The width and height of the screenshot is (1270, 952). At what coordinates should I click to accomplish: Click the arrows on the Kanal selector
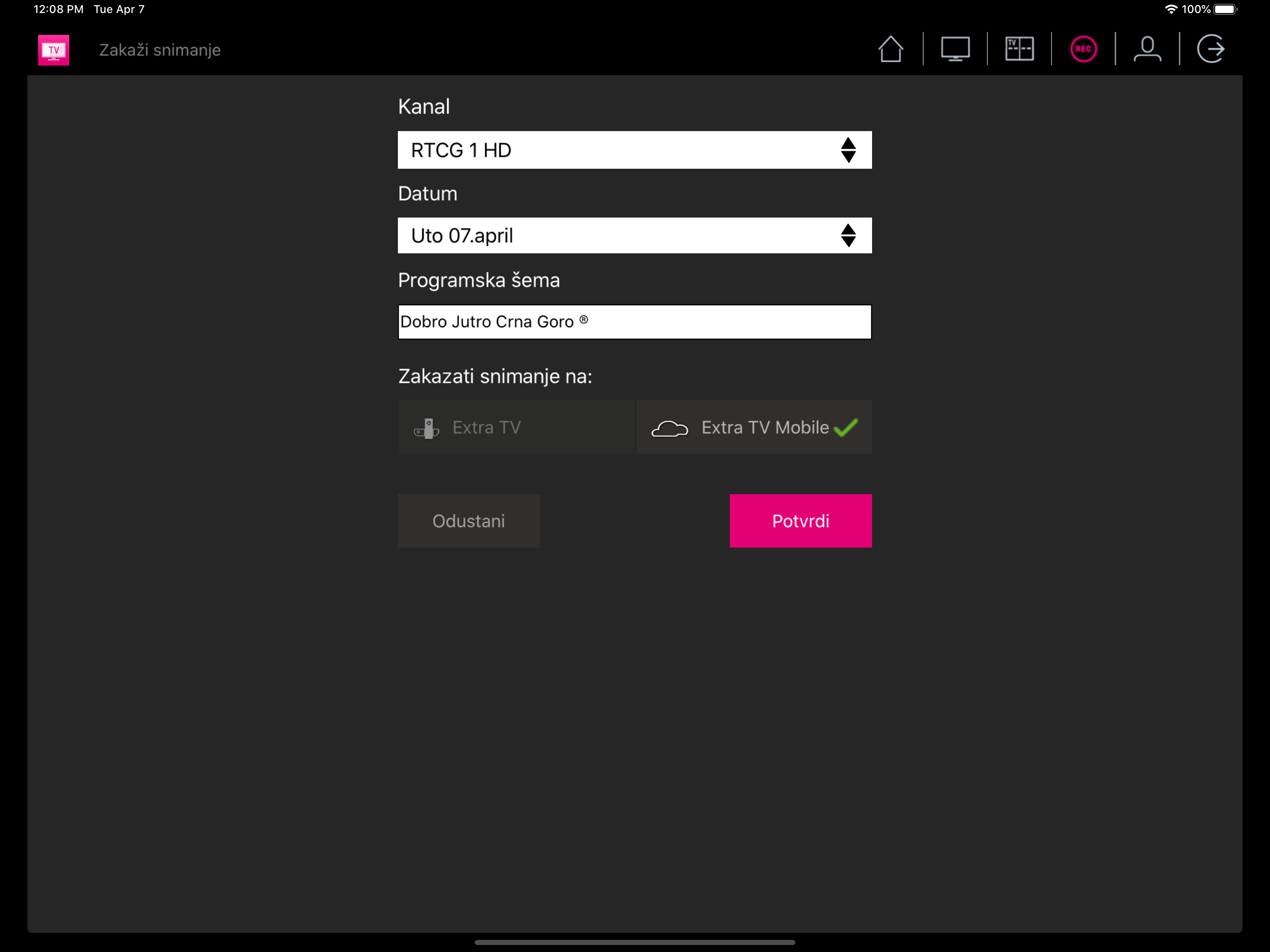pos(848,150)
